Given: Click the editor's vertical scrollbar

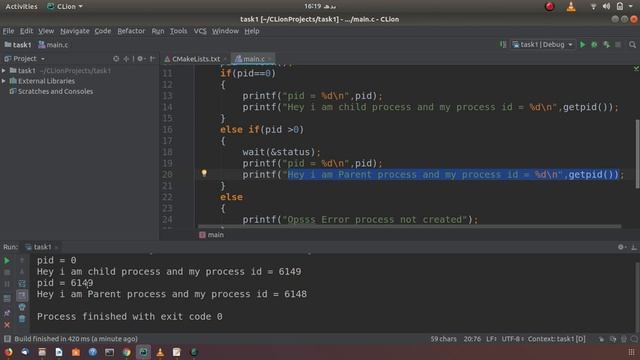Looking at the screenshot, I should 637,153.
